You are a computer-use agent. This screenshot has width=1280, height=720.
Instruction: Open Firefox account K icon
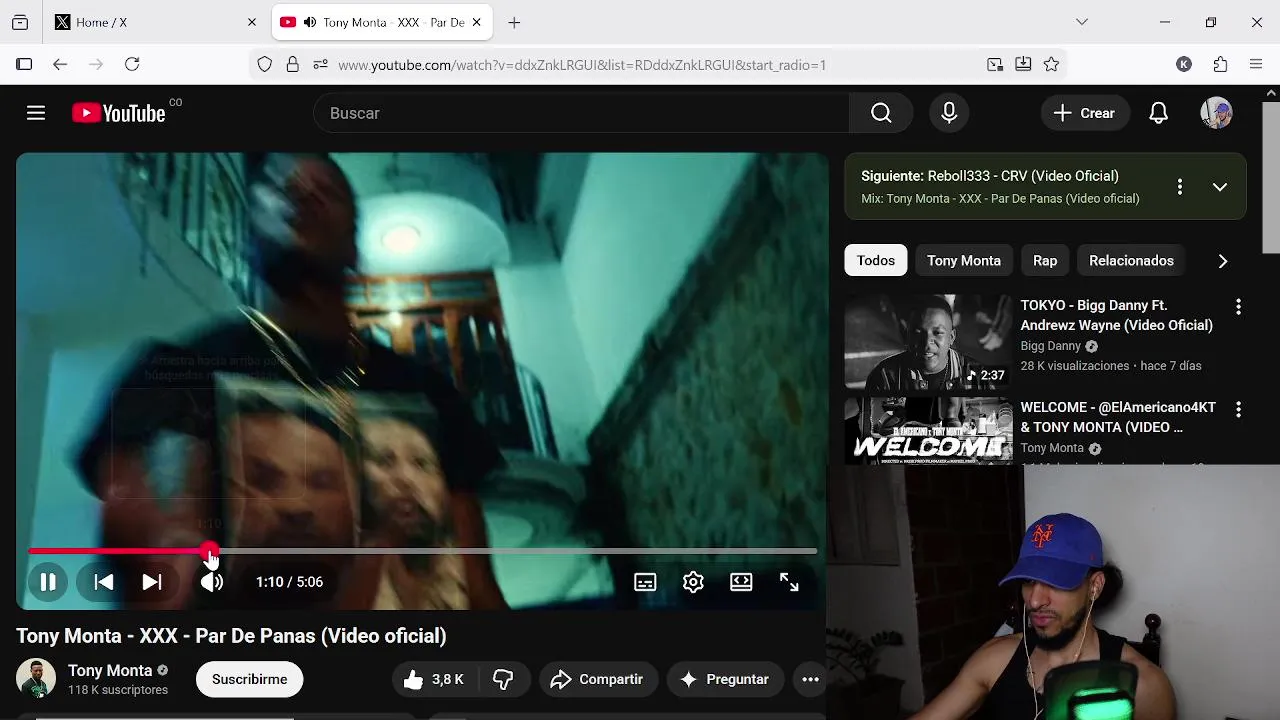click(1184, 64)
